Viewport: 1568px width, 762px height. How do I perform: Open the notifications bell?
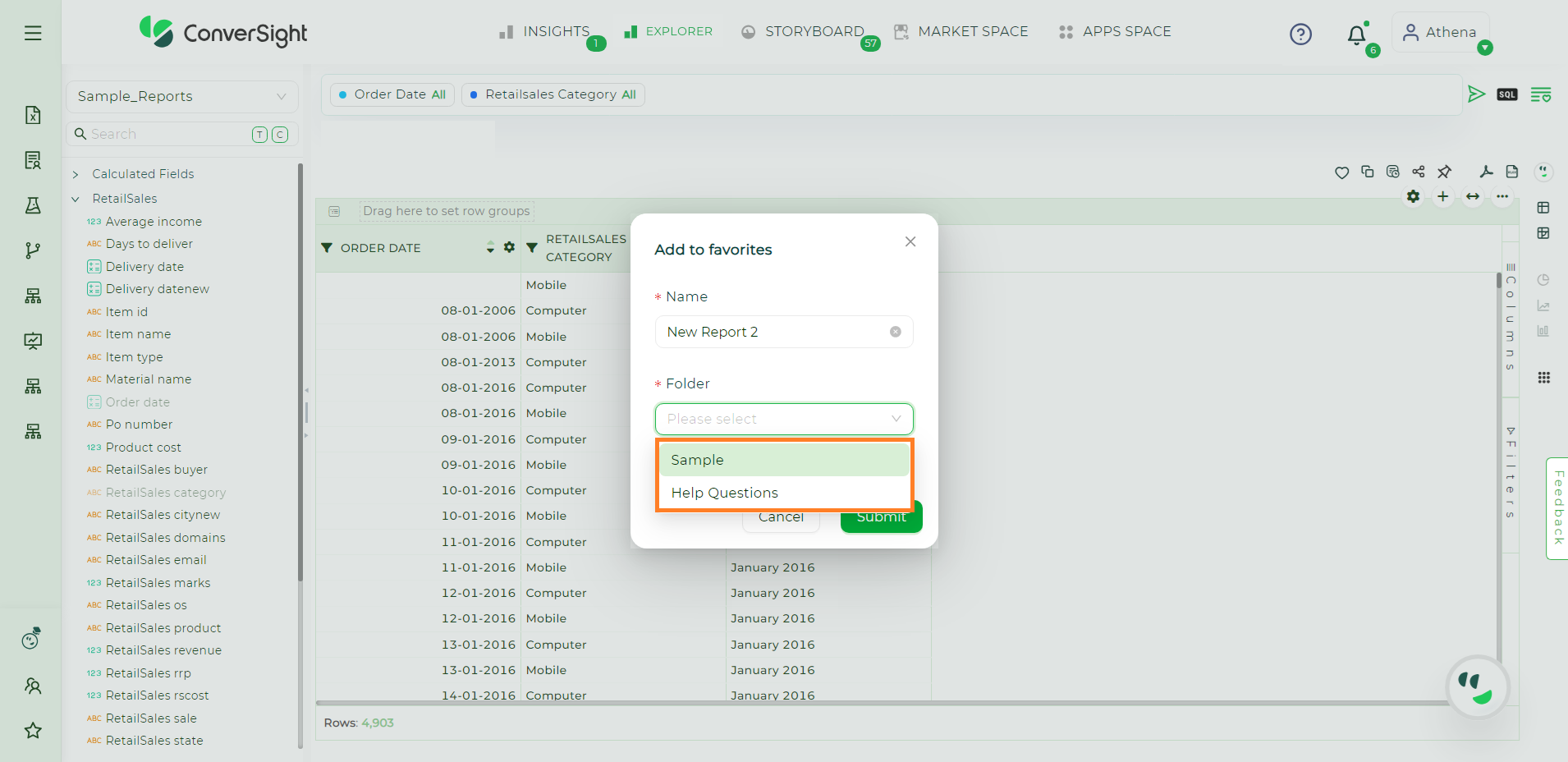pyautogui.click(x=1356, y=34)
